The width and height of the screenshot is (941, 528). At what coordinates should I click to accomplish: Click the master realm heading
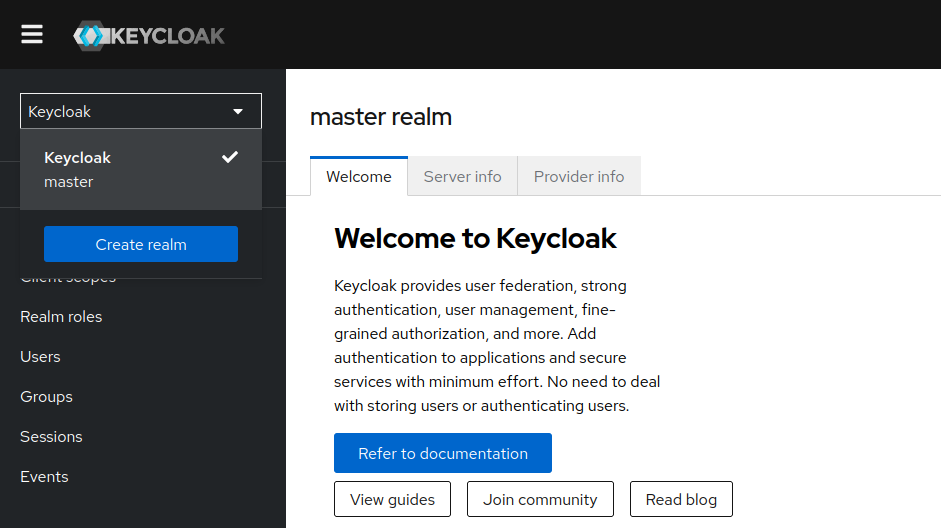click(381, 117)
